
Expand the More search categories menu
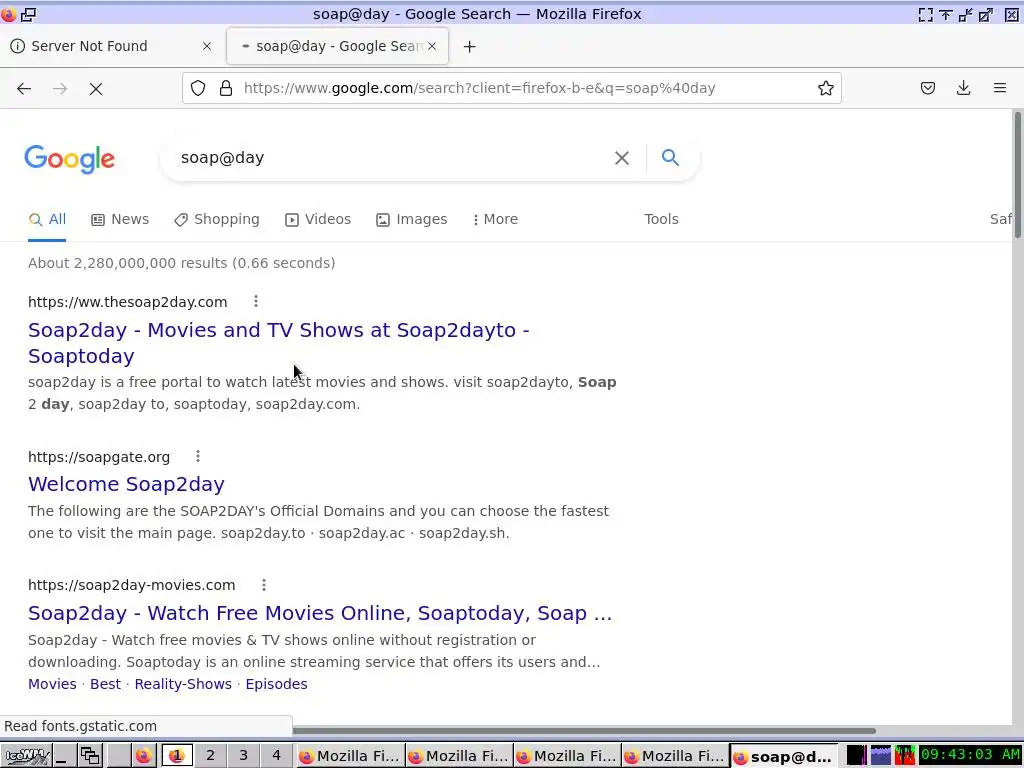495,219
